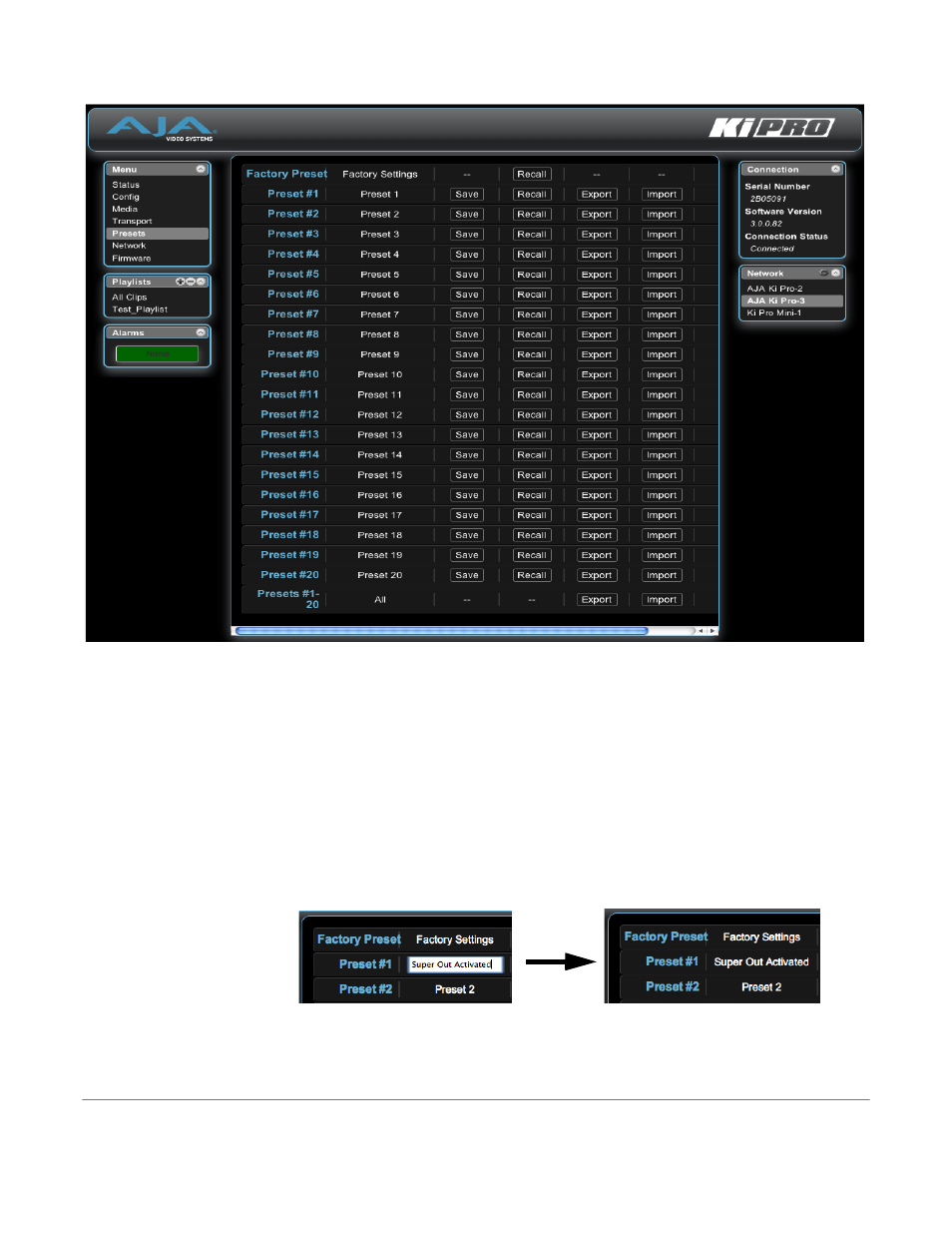Click software version 3.0.0.82
Viewport: 952px width, 1233px height.
[766, 224]
